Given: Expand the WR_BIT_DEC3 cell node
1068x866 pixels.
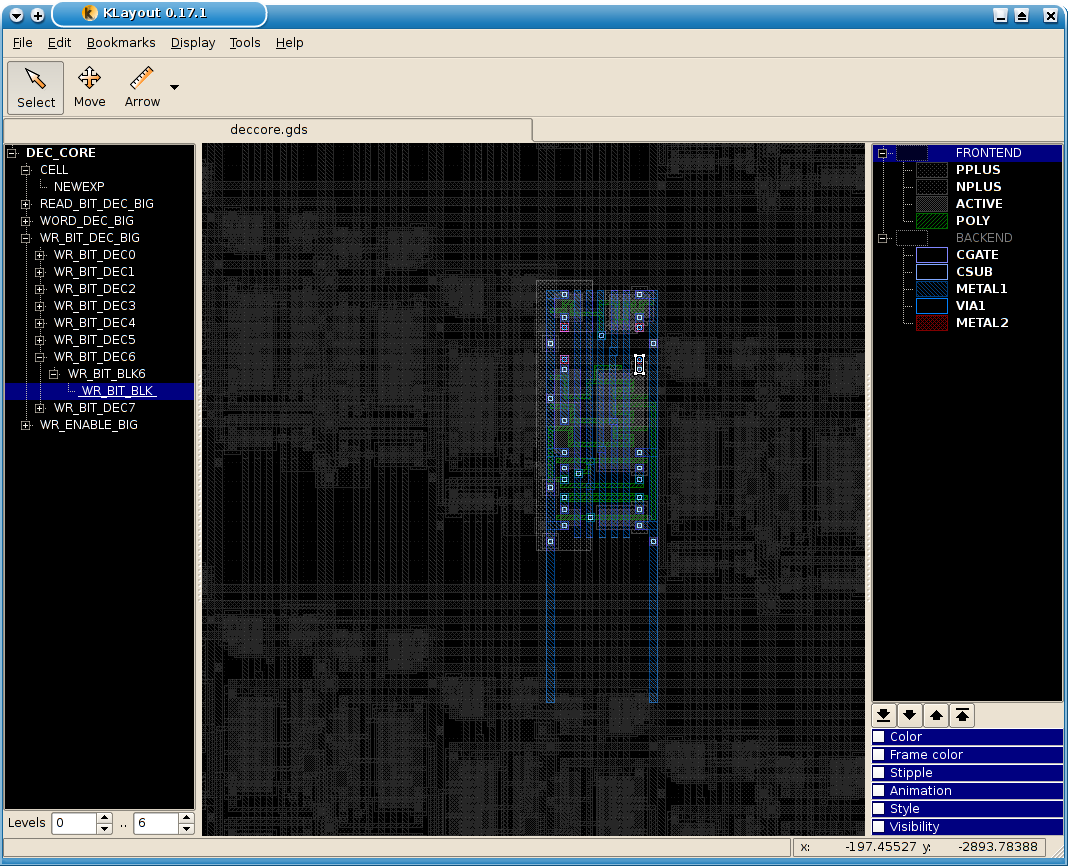Looking at the screenshot, I should pos(40,306).
